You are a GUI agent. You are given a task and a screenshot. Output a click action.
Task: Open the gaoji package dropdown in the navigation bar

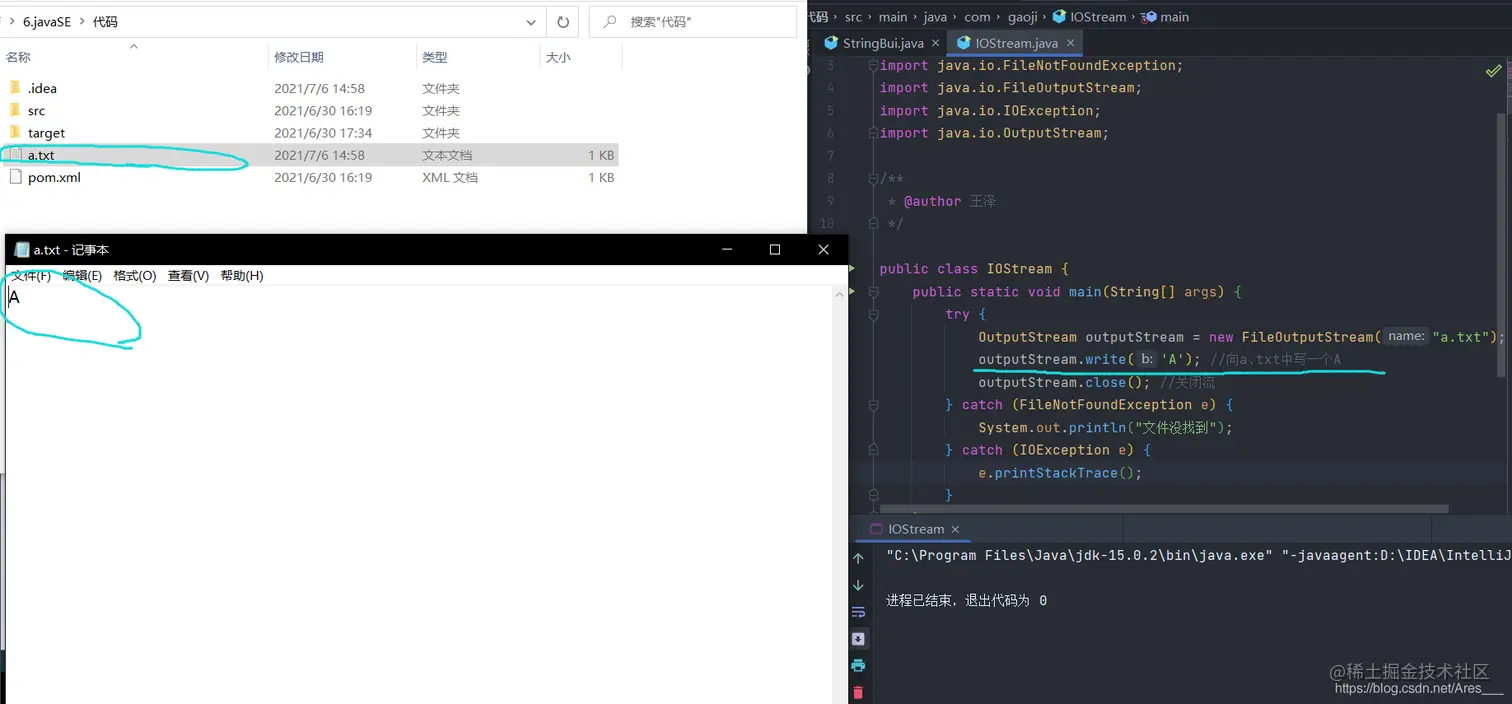pos(1023,17)
